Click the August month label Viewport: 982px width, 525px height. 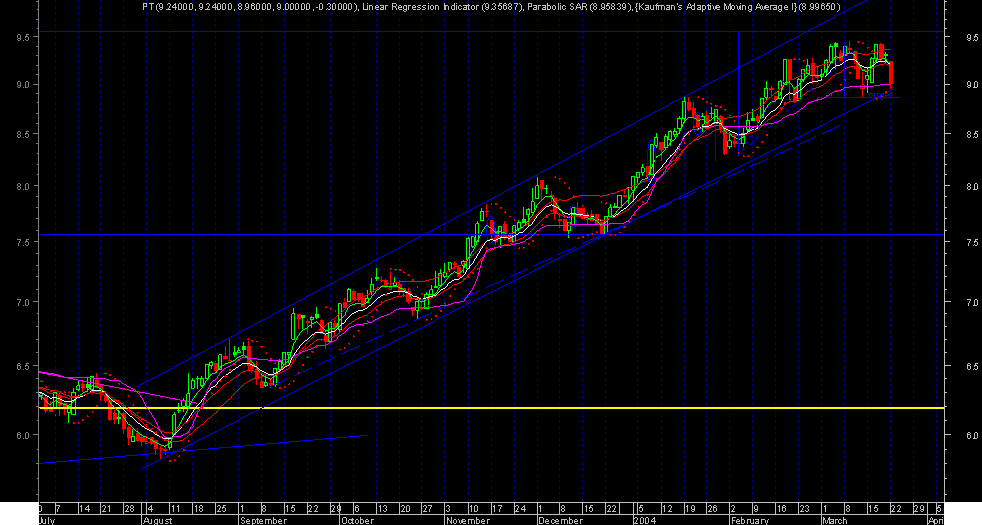click(158, 520)
